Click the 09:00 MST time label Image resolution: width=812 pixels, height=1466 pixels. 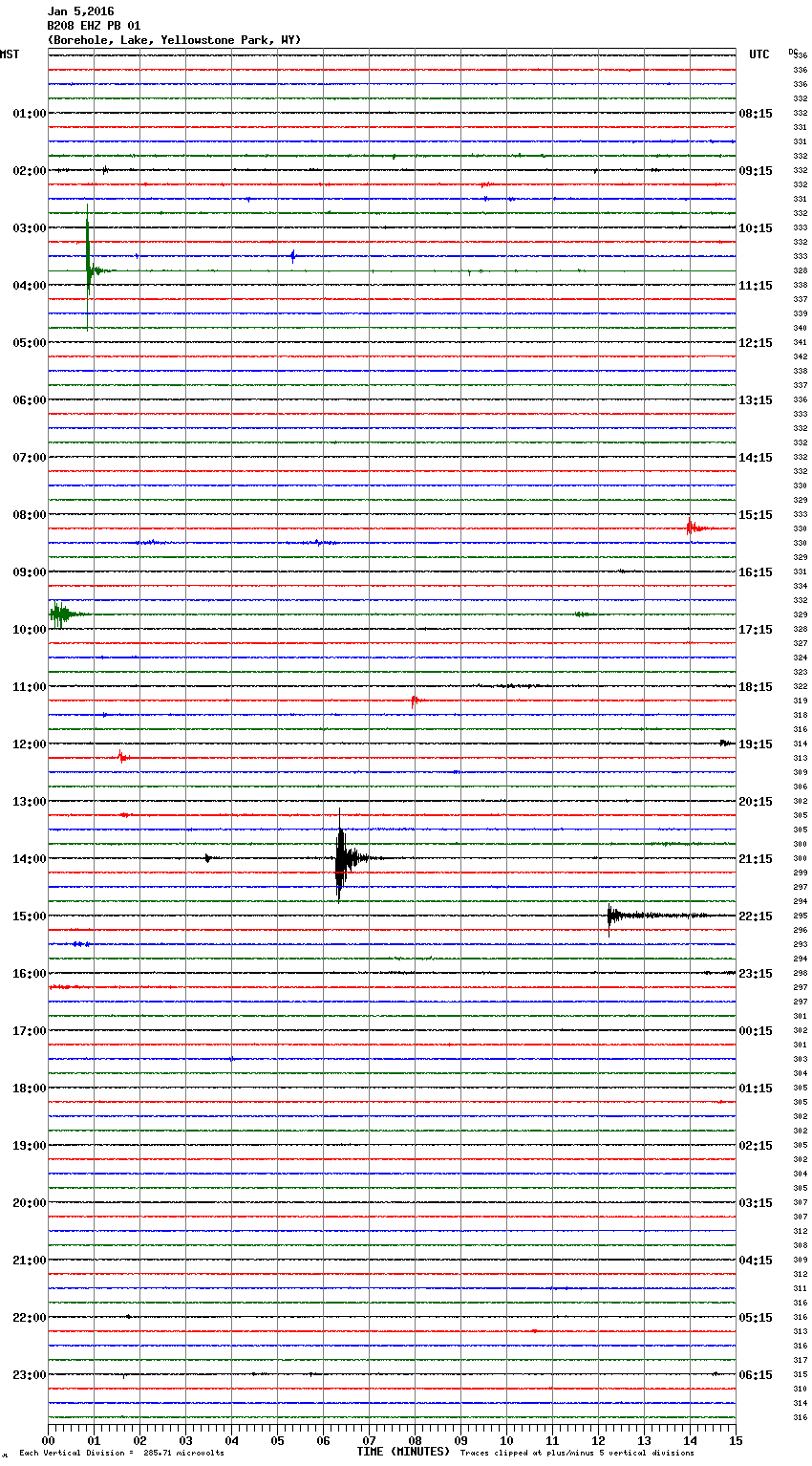pyautogui.click(x=30, y=572)
